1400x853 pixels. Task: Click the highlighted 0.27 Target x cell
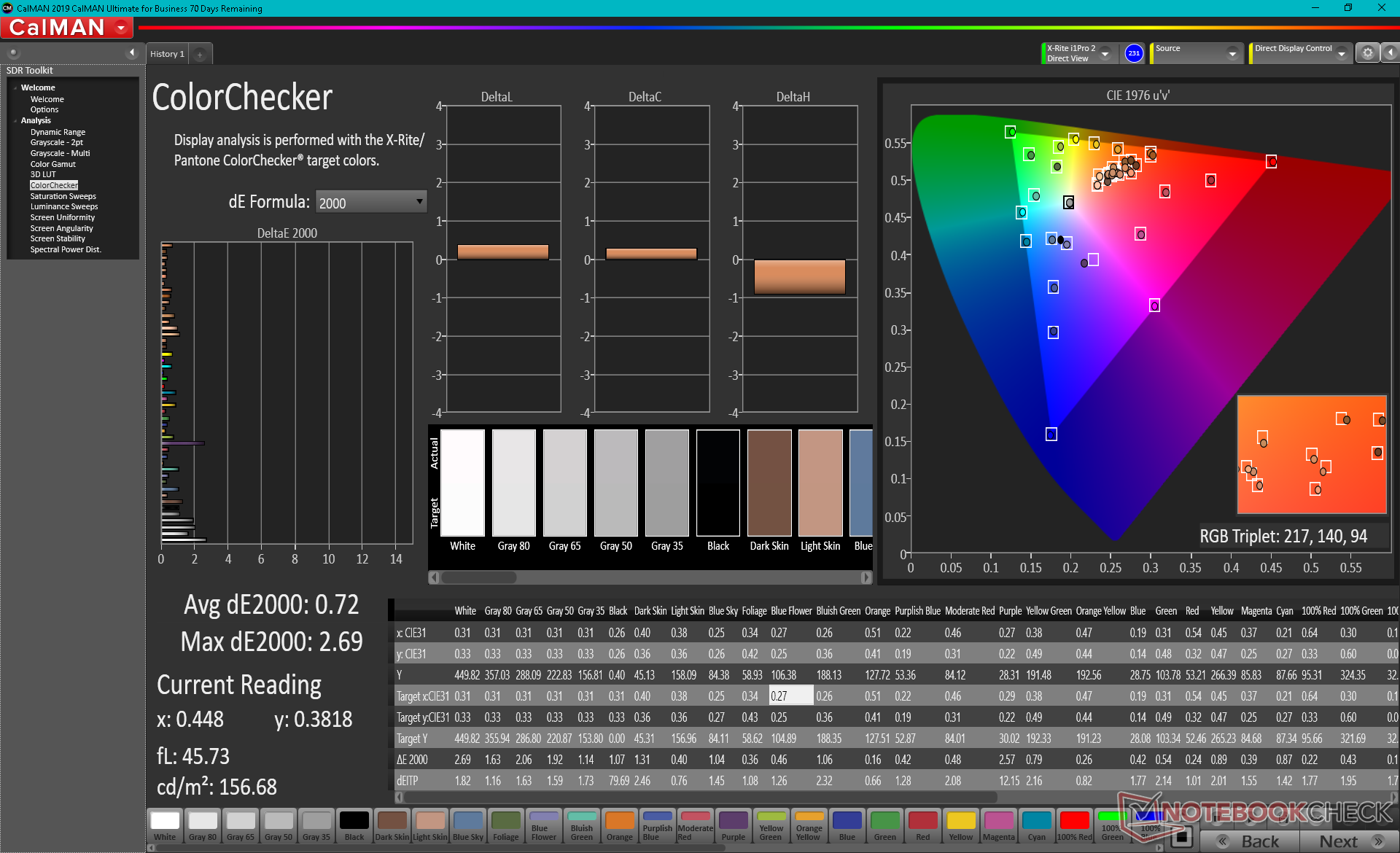pos(790,696)
